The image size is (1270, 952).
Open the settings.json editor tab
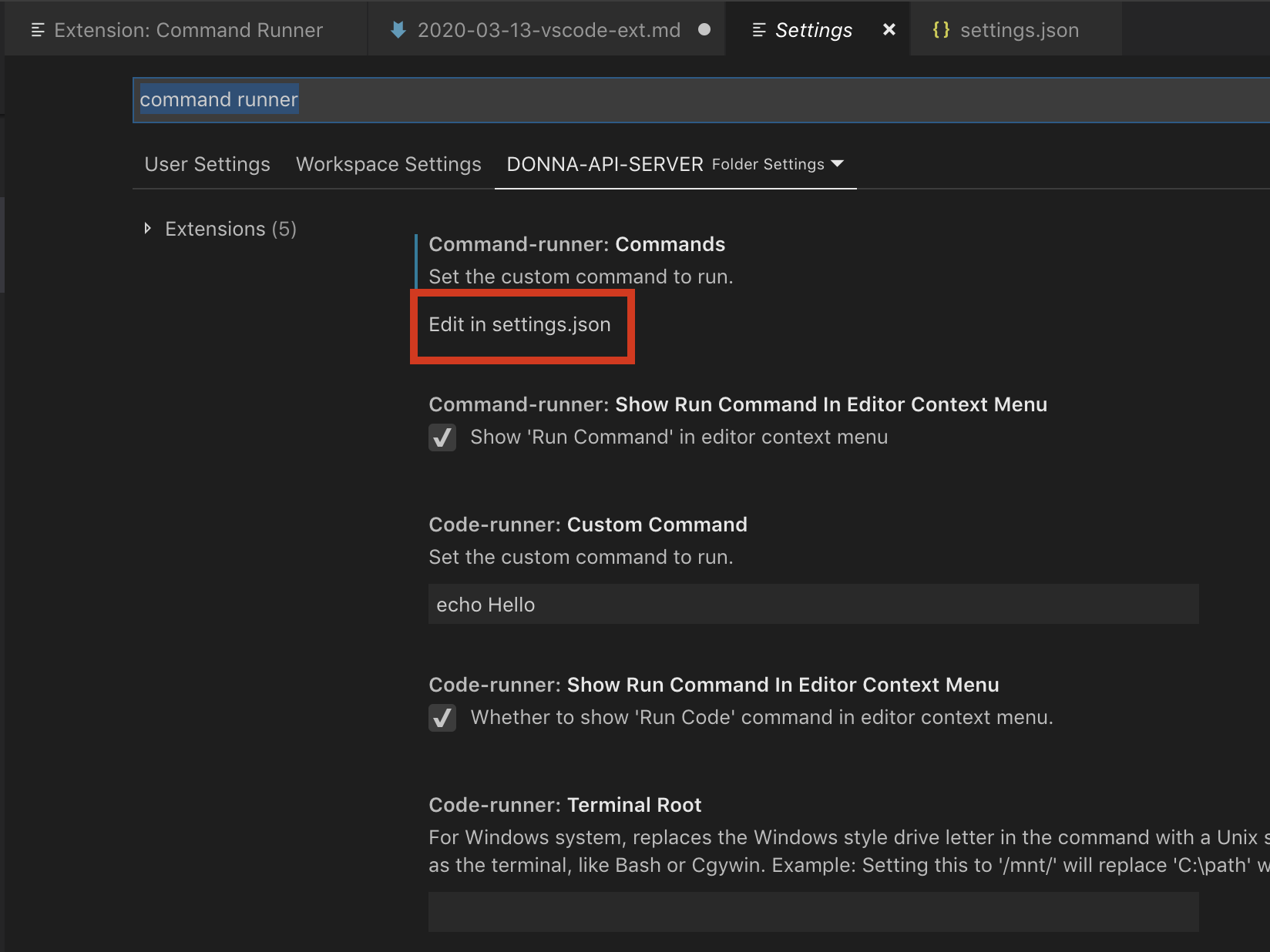click(1019, 30)
